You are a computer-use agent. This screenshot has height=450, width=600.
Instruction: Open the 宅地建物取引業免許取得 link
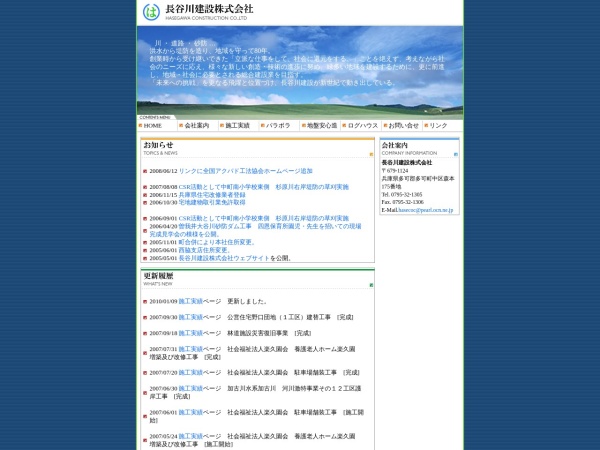point(212,202)
